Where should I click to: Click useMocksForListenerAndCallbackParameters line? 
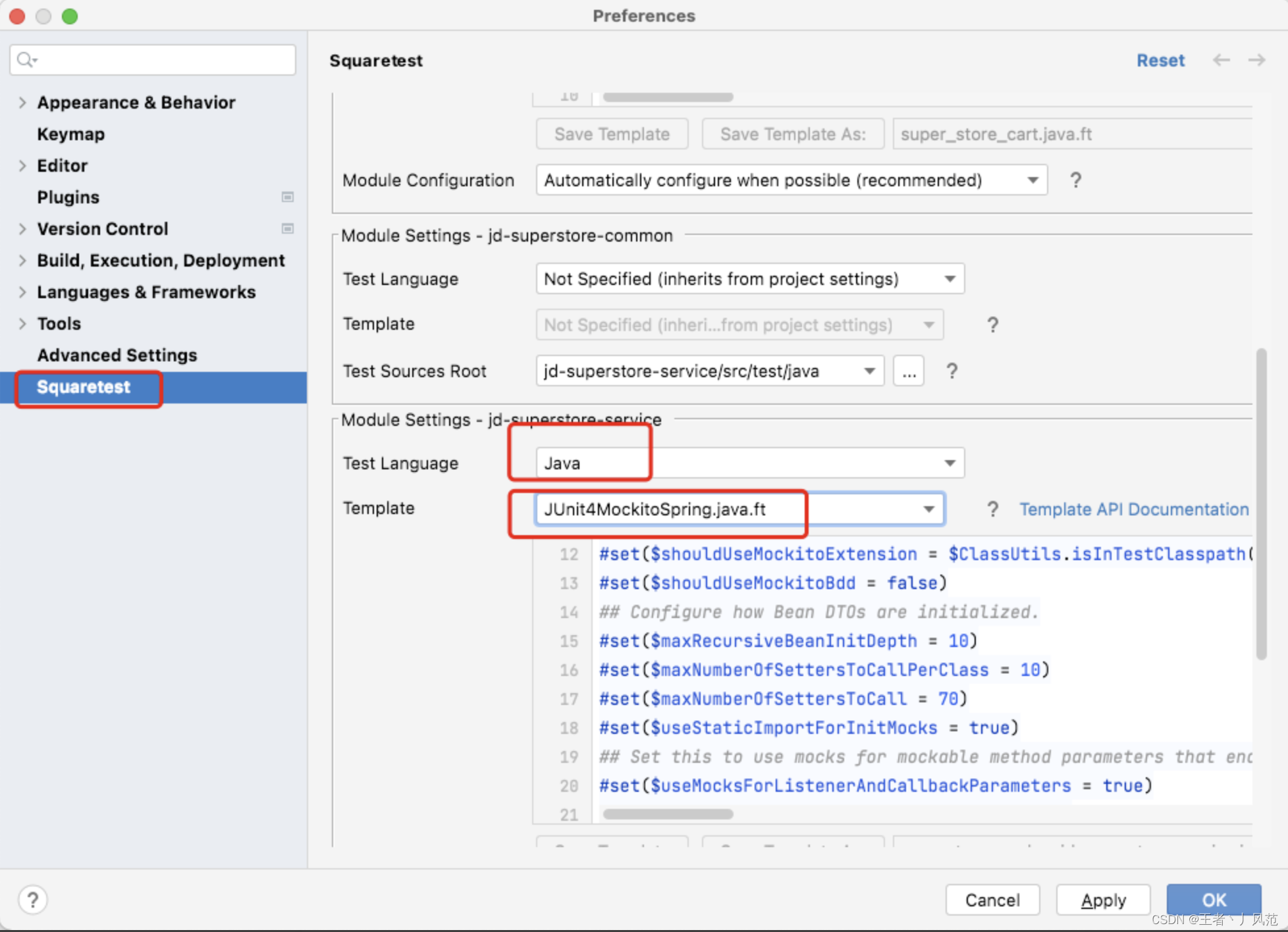click(x=876, y=786)
